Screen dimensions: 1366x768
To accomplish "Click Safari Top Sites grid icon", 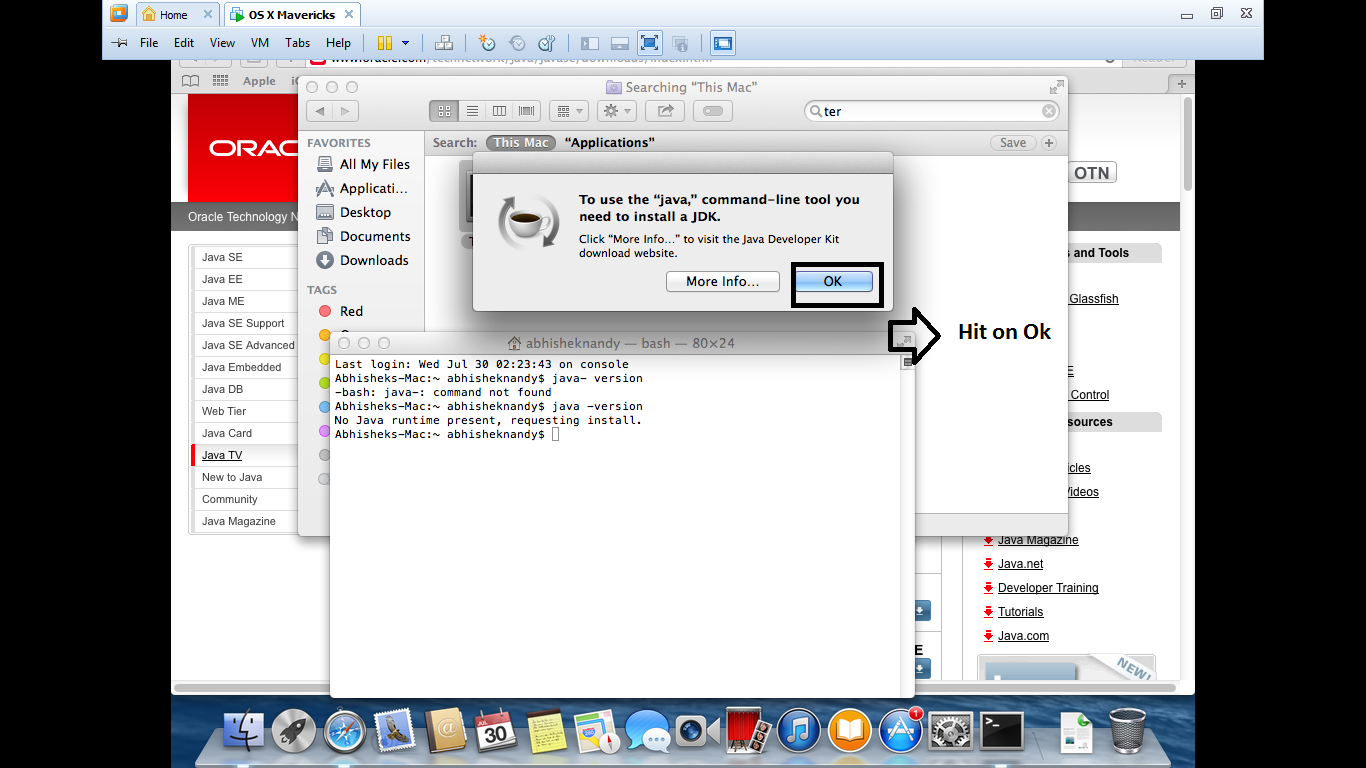I will (x=220, y=81).
